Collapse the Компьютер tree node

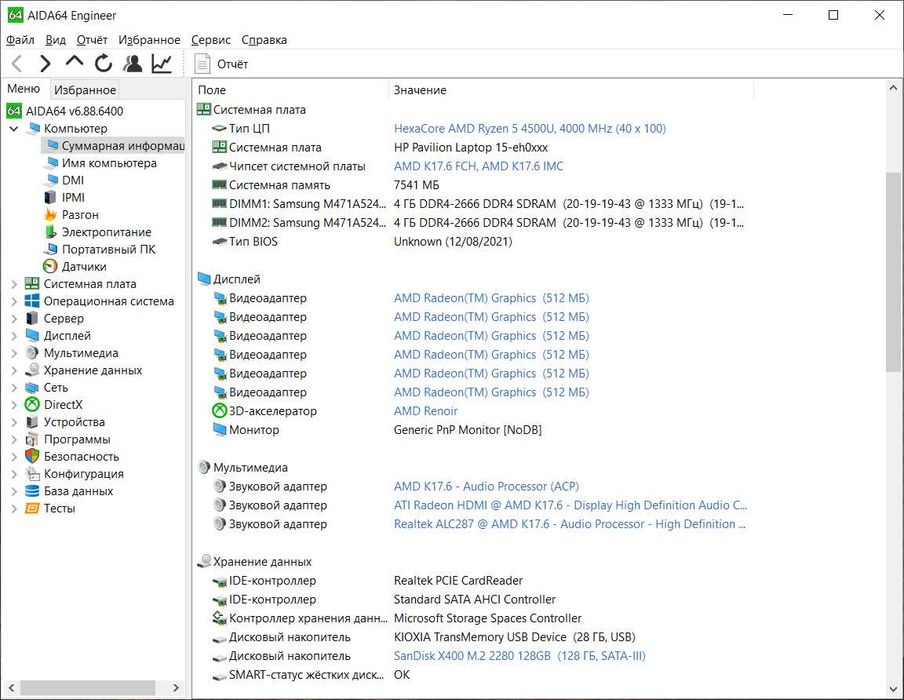pyautogui.click(x=14, y=129)
